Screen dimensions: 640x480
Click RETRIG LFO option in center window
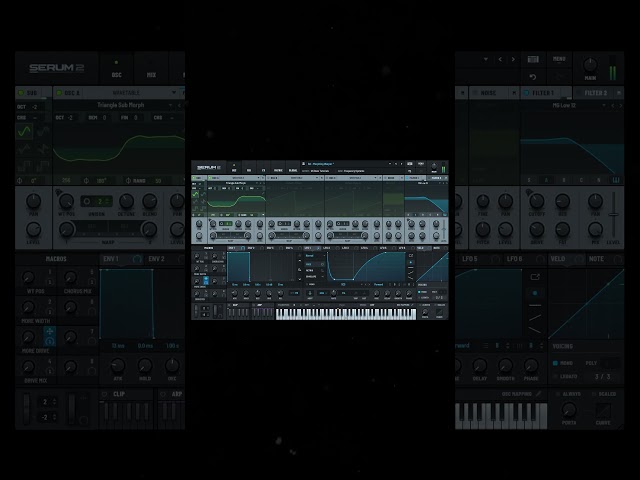(315, 270)
